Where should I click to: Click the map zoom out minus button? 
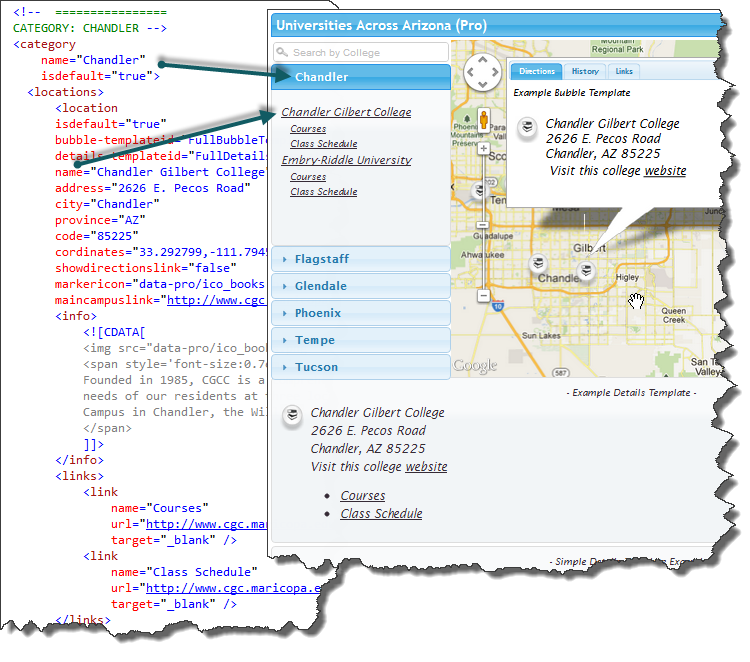tap(484, 296)
